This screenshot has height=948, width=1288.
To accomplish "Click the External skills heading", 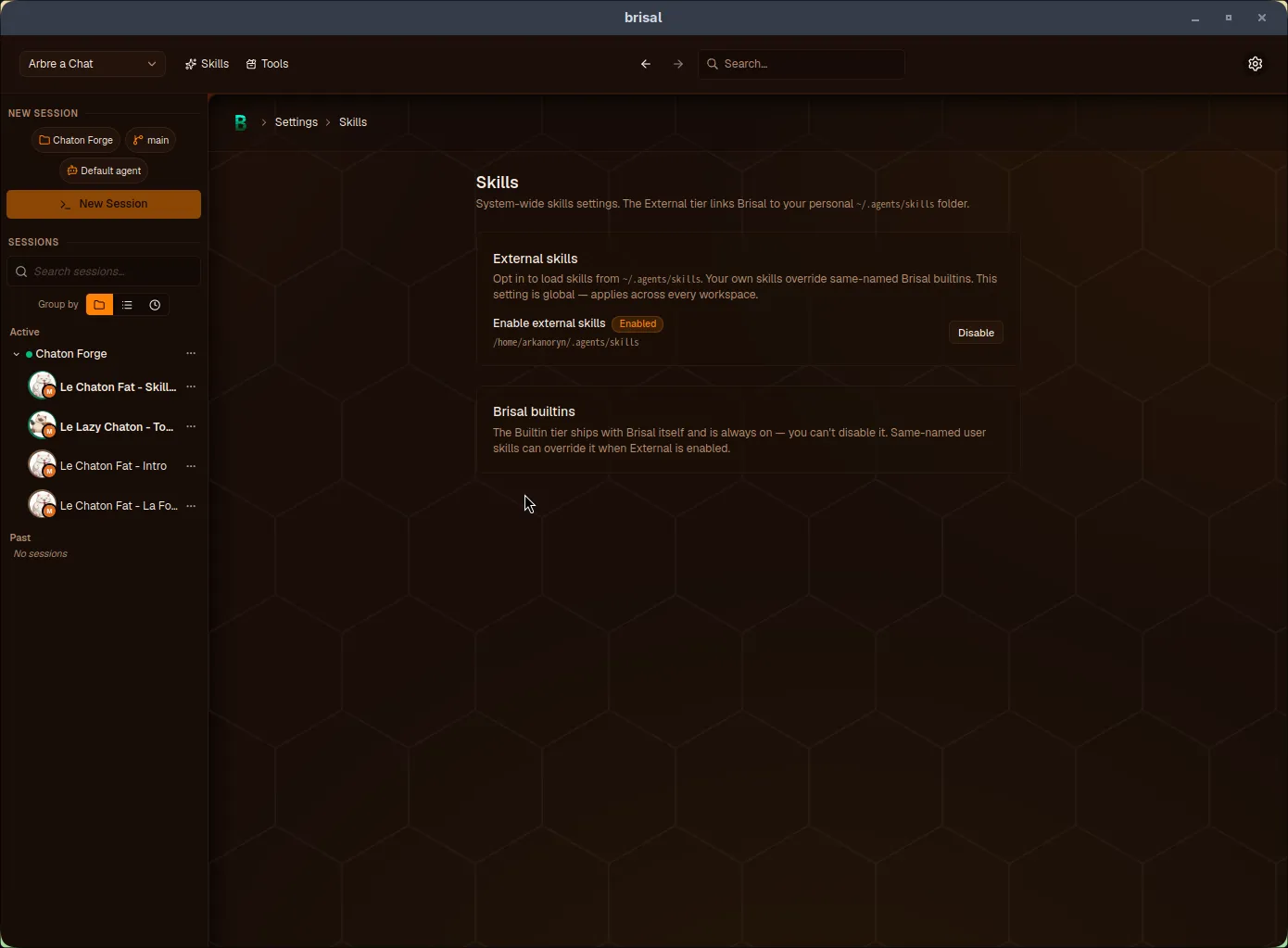I will point(536,259).
